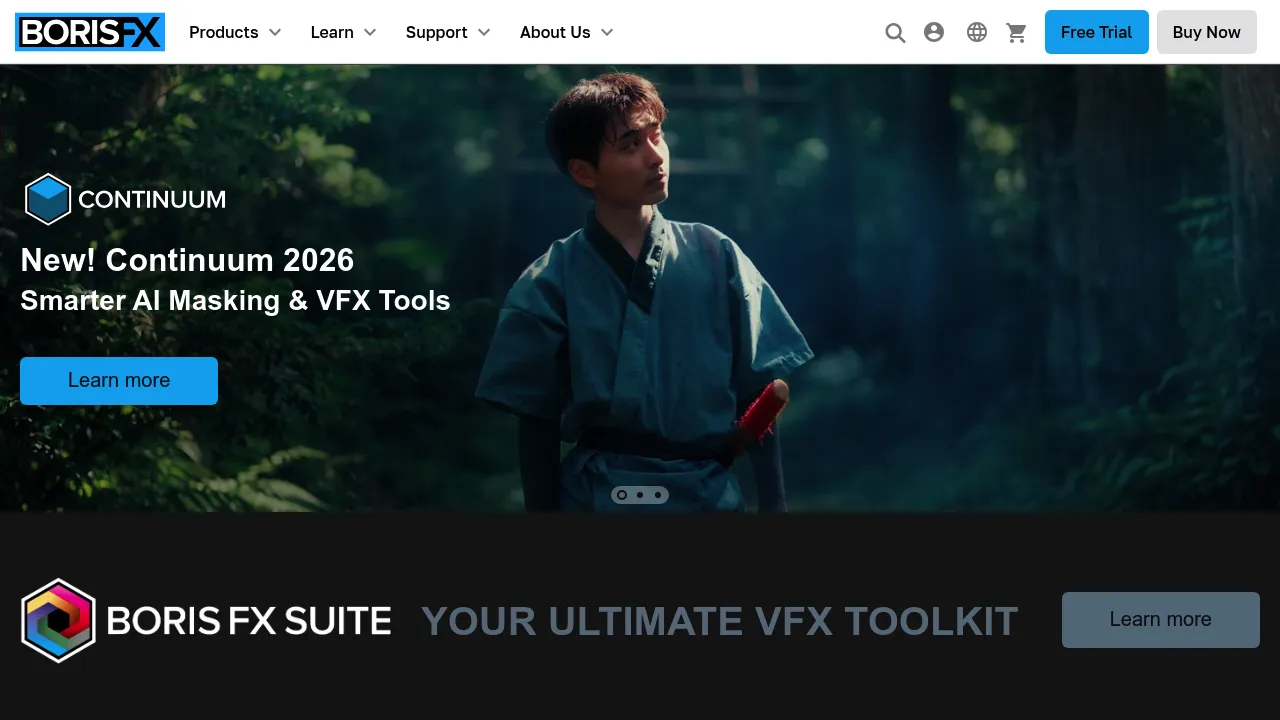Click 'Smarter AI Masking & VFX Tools' text
This screenshot has width=1280, height=720.
pyautogui.click(x=235, y=300)
